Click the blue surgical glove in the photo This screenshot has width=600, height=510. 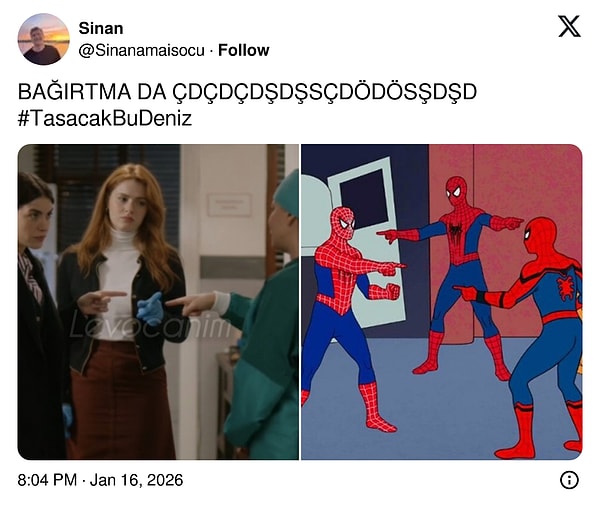tap(151, 308)
